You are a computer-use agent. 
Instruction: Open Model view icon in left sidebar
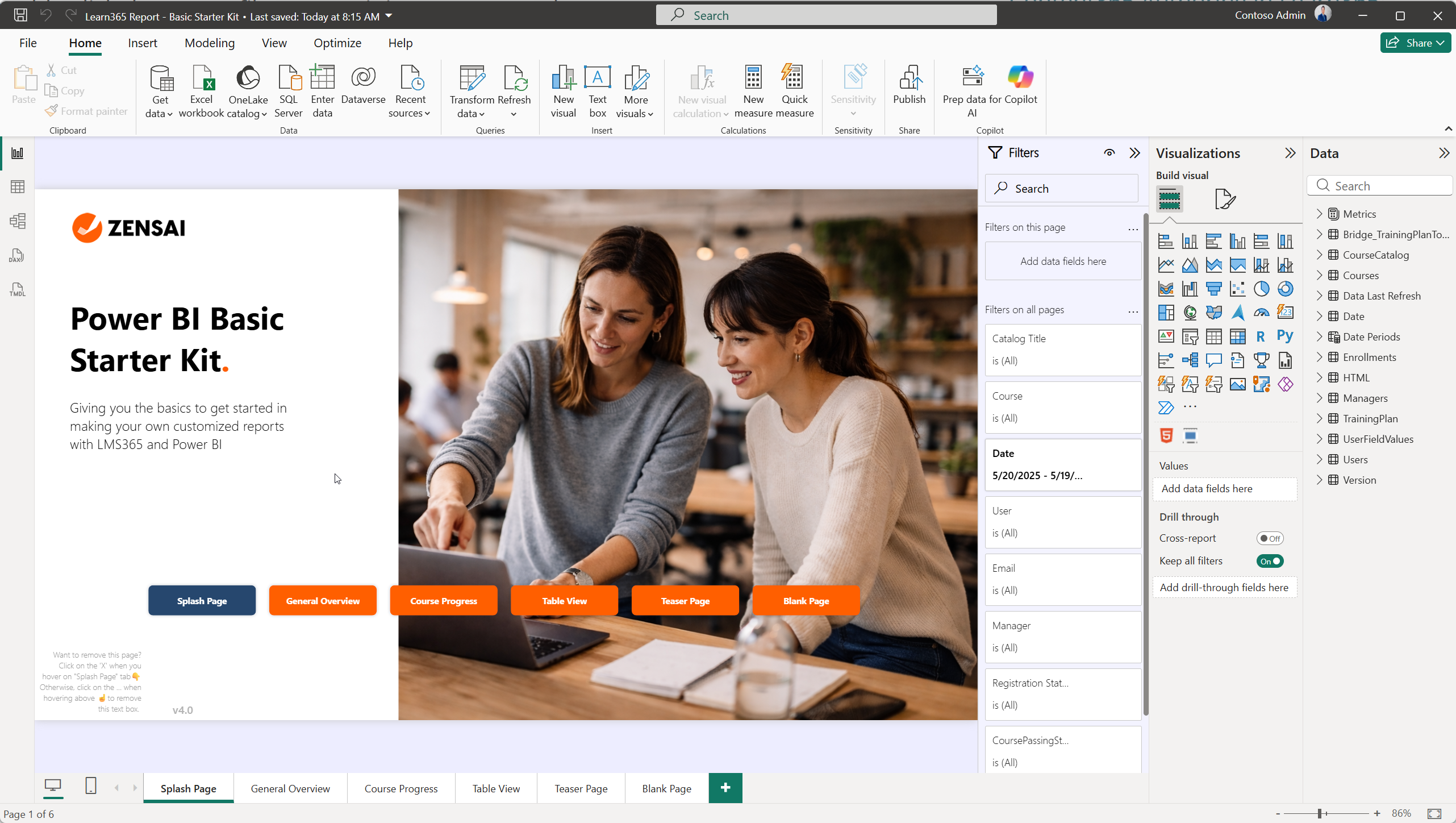pyautogui.click(x=18, y=221)
